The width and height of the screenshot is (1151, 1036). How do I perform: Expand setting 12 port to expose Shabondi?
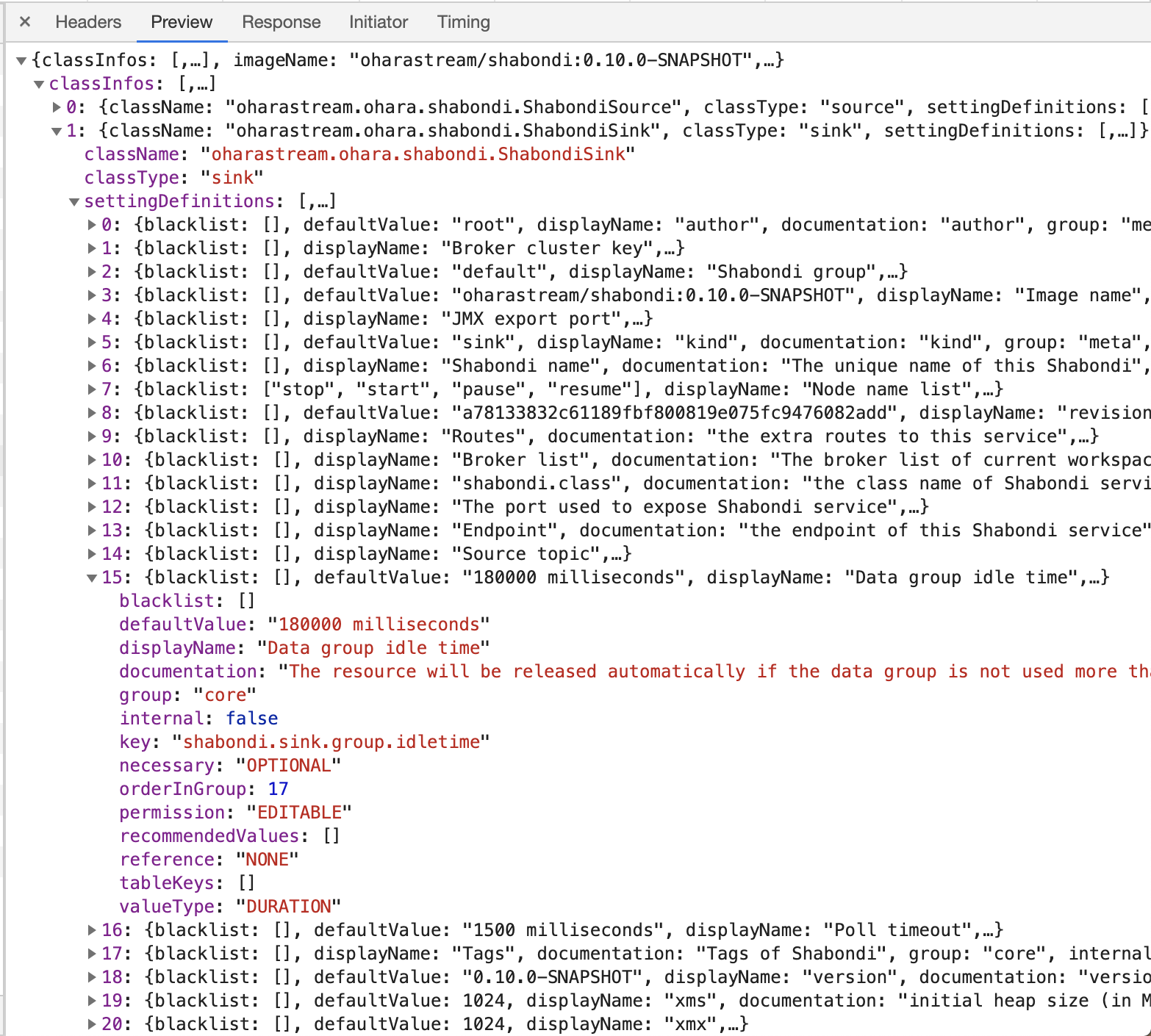[92, 507]
